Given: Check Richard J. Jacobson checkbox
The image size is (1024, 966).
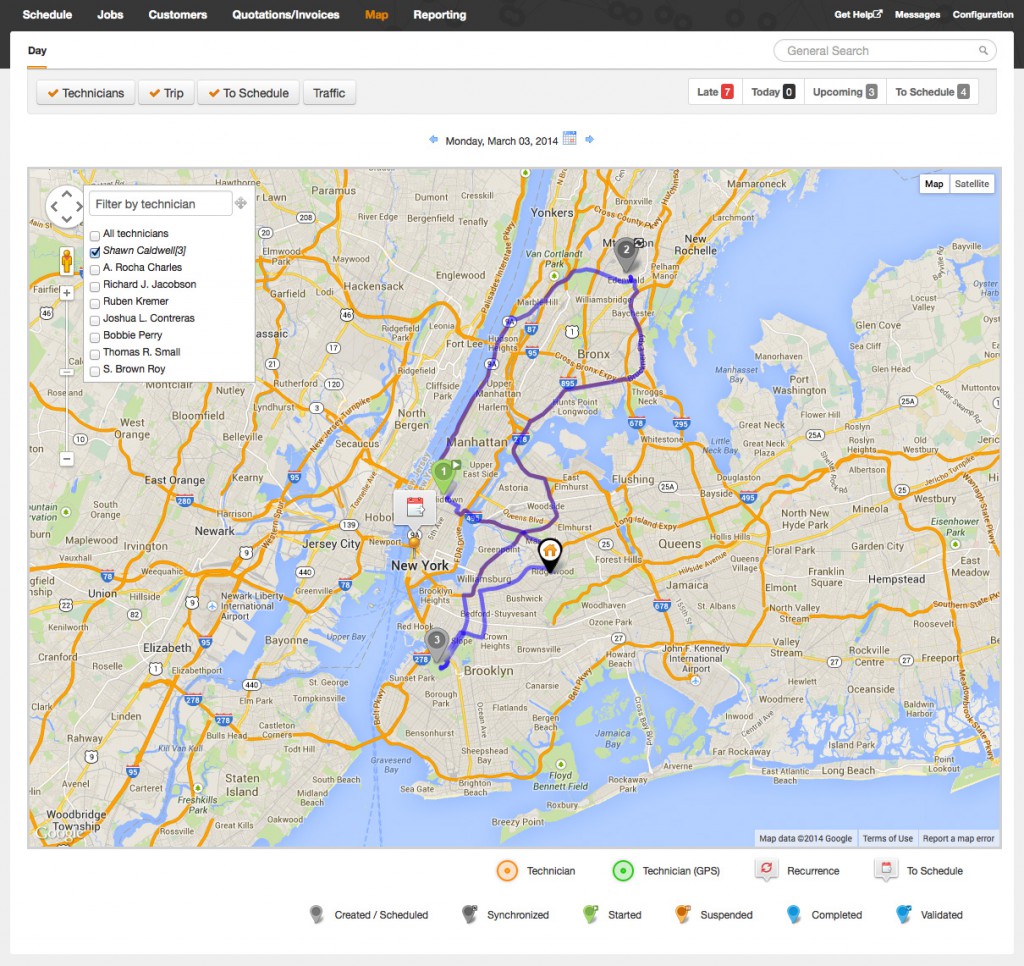Looking at the screenshot, I should pos(95,286).
